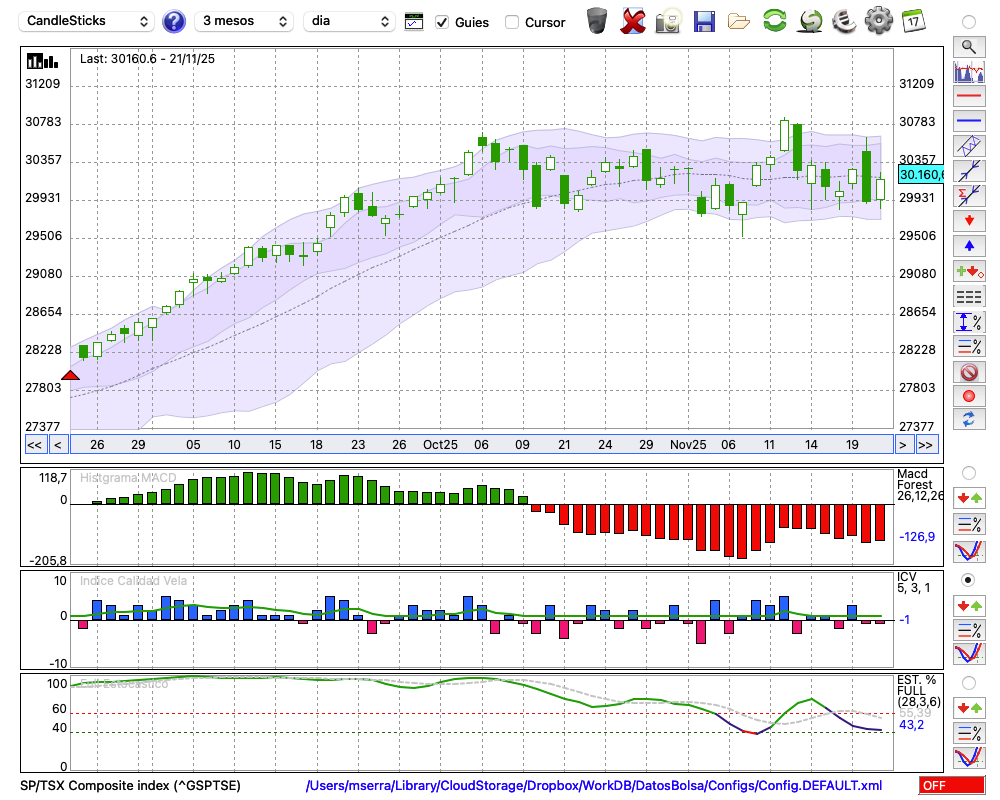This screenshot has width=1000, height=800.
Task: Select the channel drawing tool in sidebar
Action: click(x=968, y=146)
